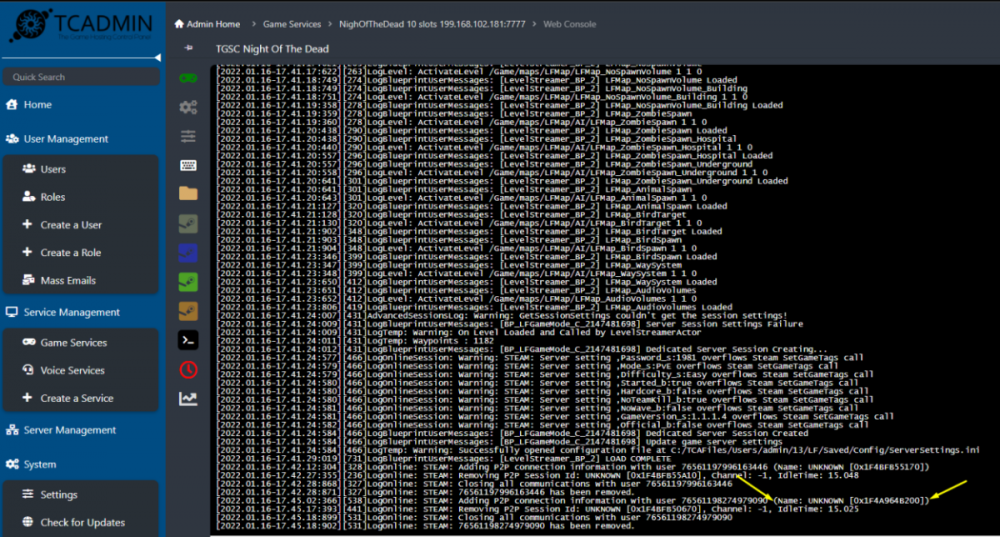
Task: Go to Home in the sidebar
Action: 38,105
